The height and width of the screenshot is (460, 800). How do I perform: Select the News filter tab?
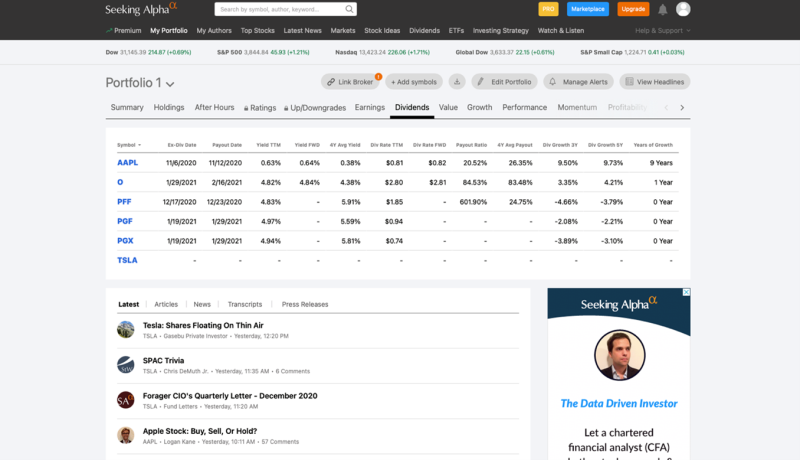[202, 304]
